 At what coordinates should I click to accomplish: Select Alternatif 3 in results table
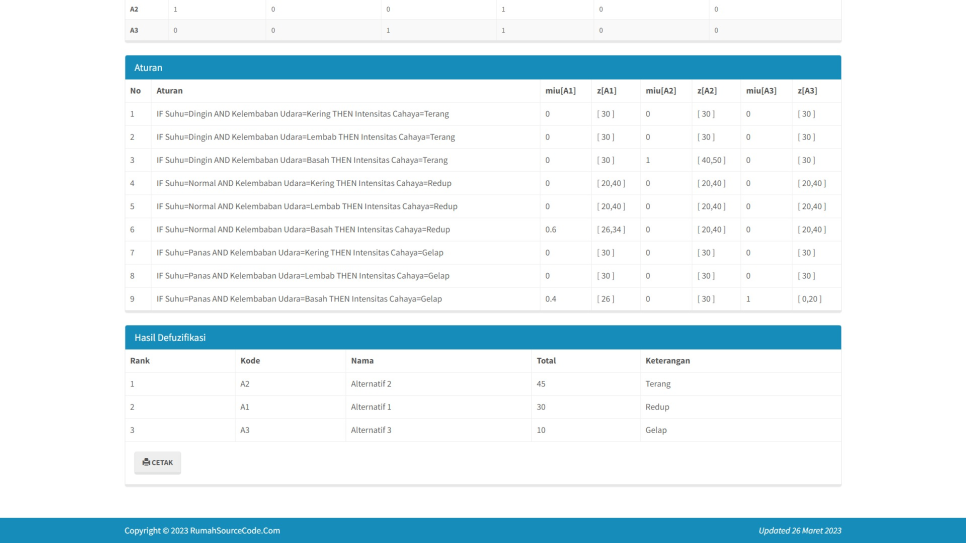(371, 430)
